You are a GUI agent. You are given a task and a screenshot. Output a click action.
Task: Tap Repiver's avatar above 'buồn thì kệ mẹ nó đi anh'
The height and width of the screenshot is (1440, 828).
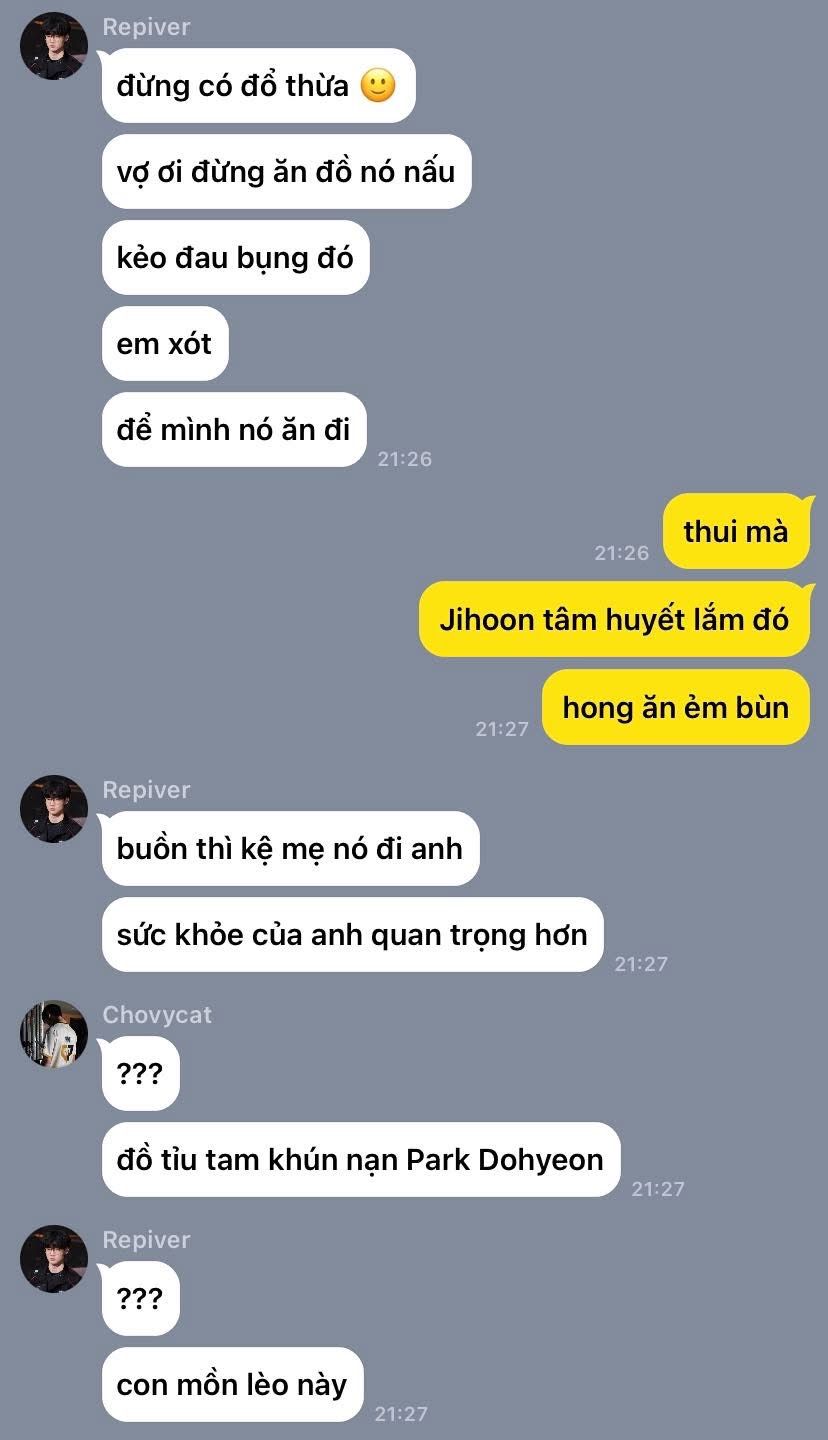click(54, 809)
